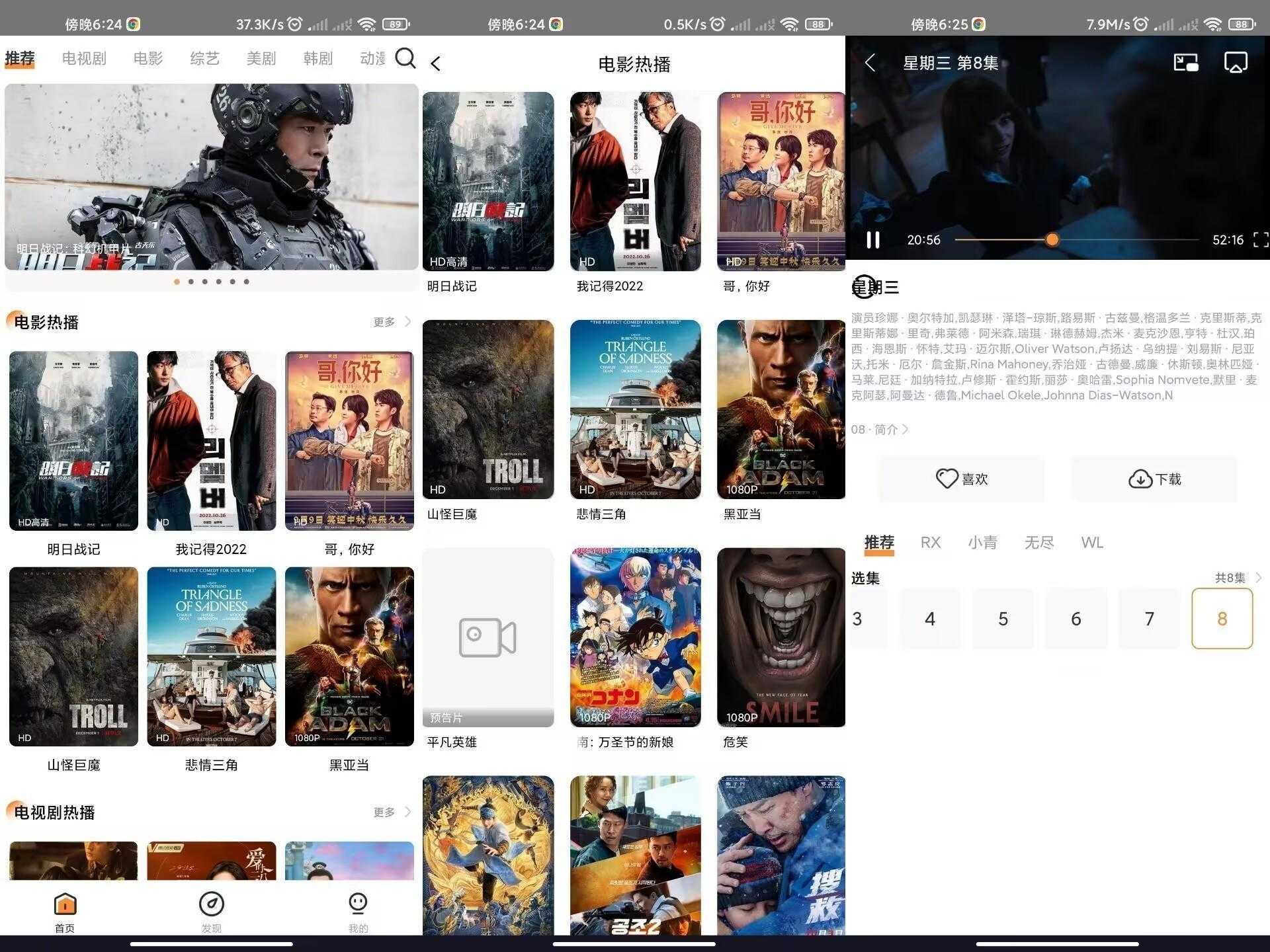Viewport: 1270px width, 952px height.
Task: Switch to the RX source tab
Action: tap(930, 543)
